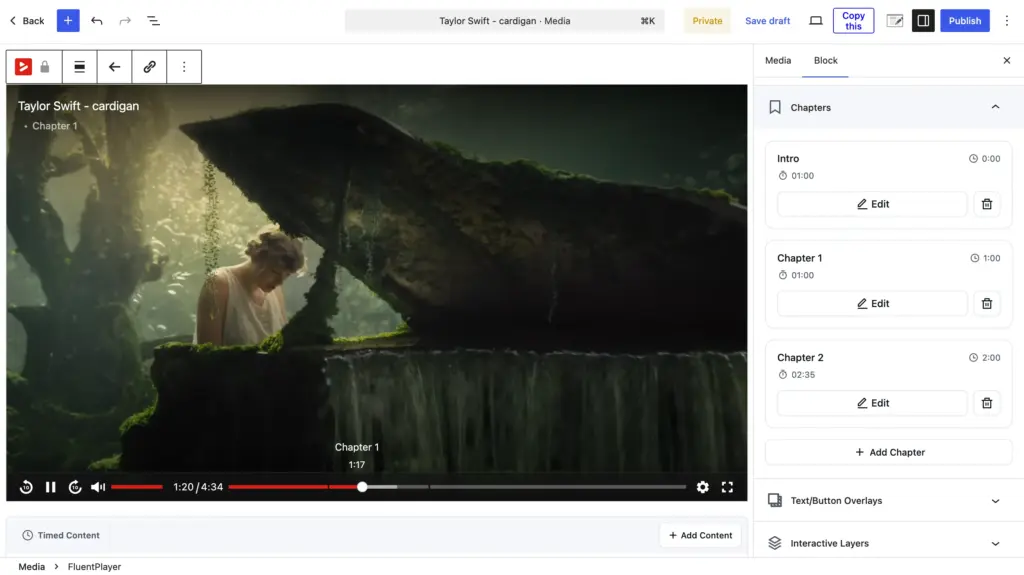
Task: Click Save draft
Action: pyautogui.click(x=767, y=21)
